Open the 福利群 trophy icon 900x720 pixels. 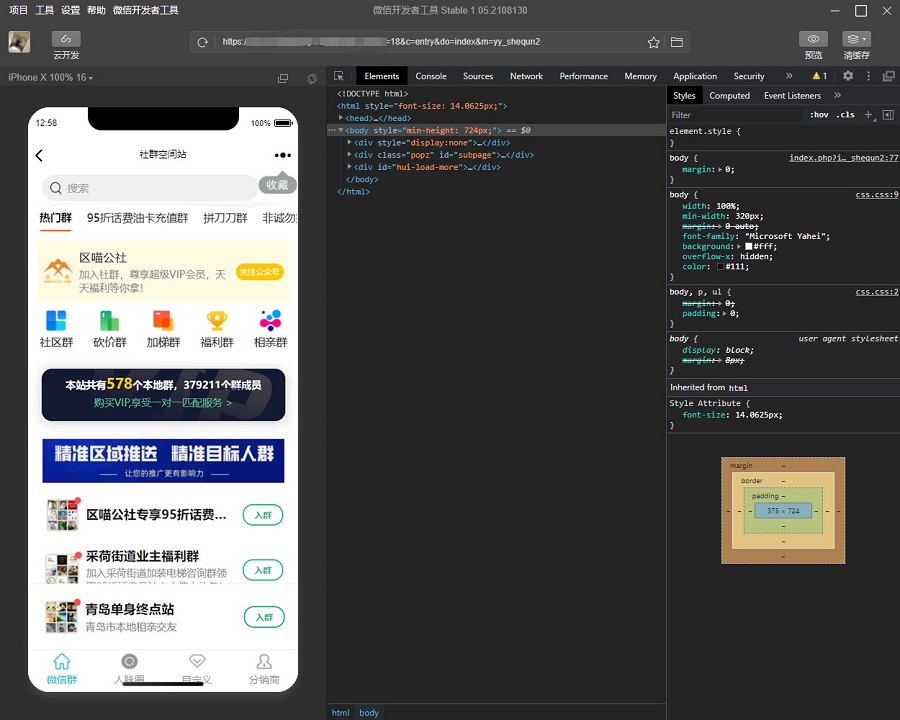point(217,329)
